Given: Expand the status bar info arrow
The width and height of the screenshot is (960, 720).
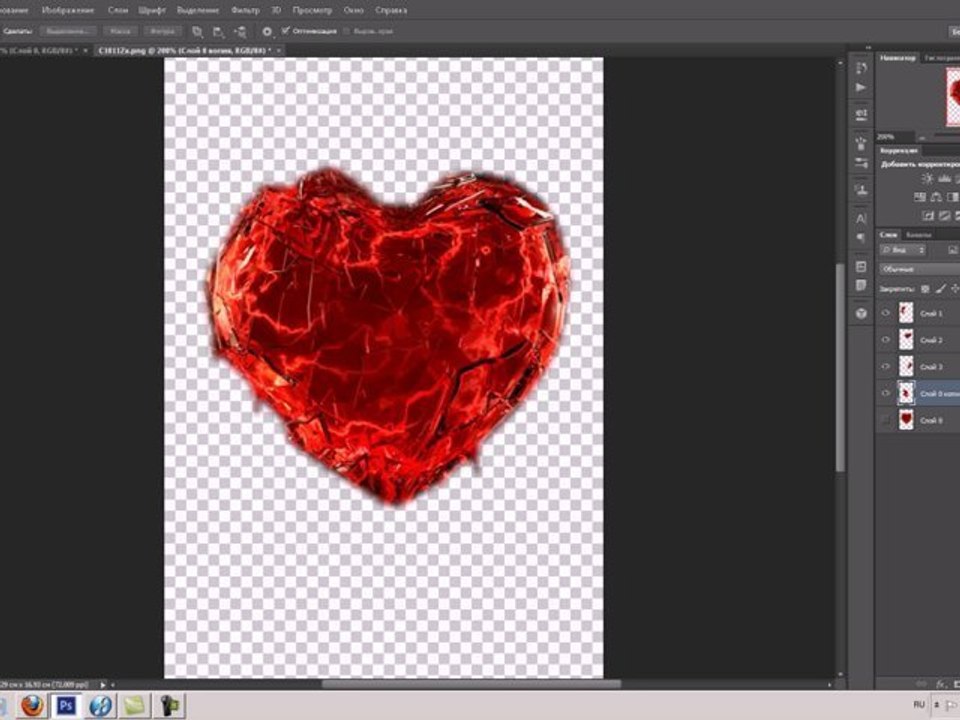Looking at the screenshot, I should 103,684.
